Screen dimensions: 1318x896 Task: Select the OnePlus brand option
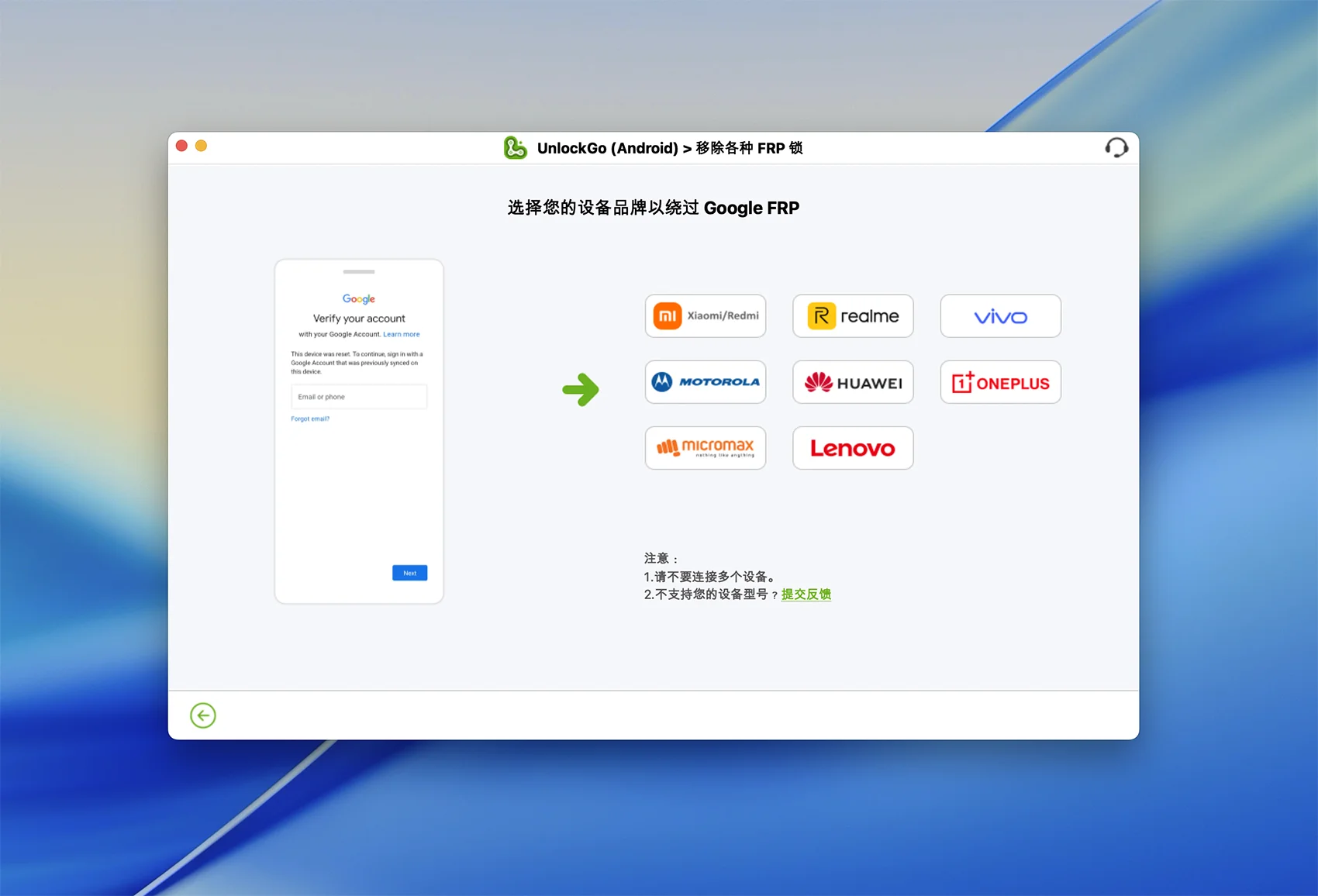click(1000, 382)
